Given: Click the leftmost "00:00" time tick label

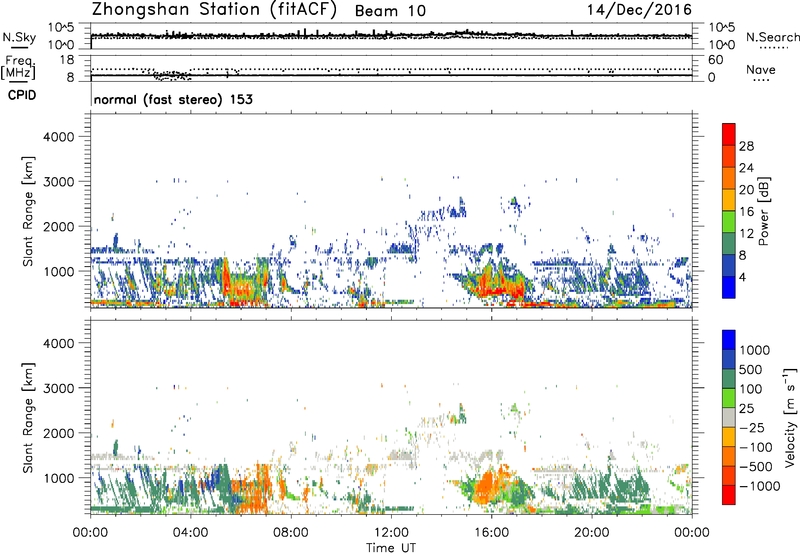Looking at the screenshot, I should coord(90,533).
